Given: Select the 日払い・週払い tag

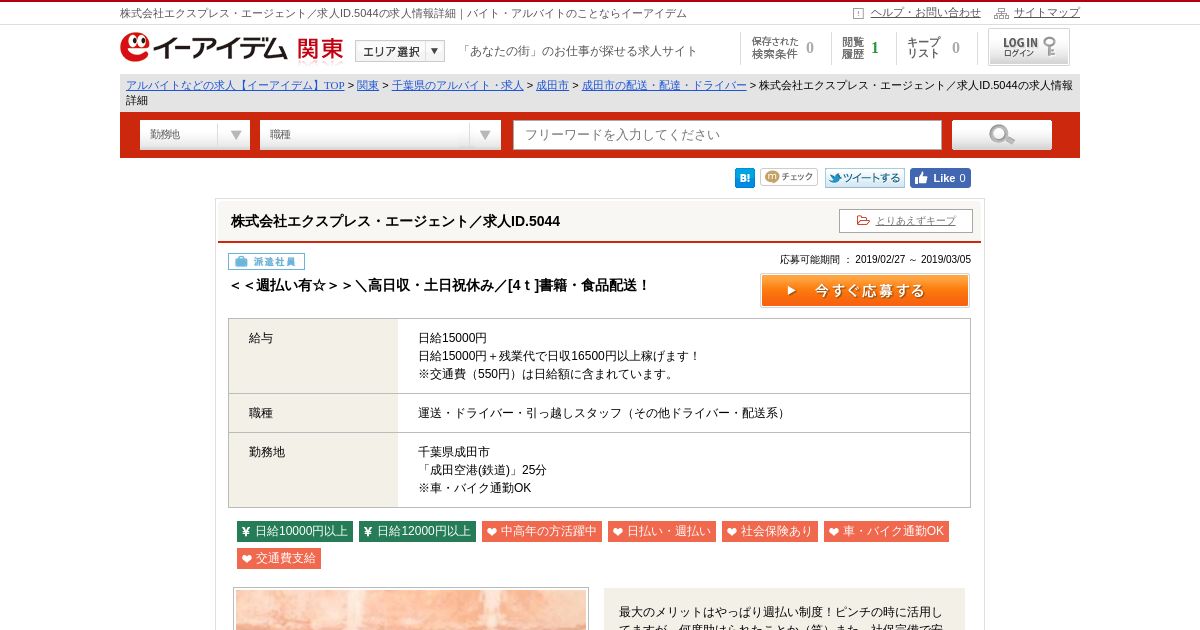Looking at the screenshot, I should [x=662, y=531].
